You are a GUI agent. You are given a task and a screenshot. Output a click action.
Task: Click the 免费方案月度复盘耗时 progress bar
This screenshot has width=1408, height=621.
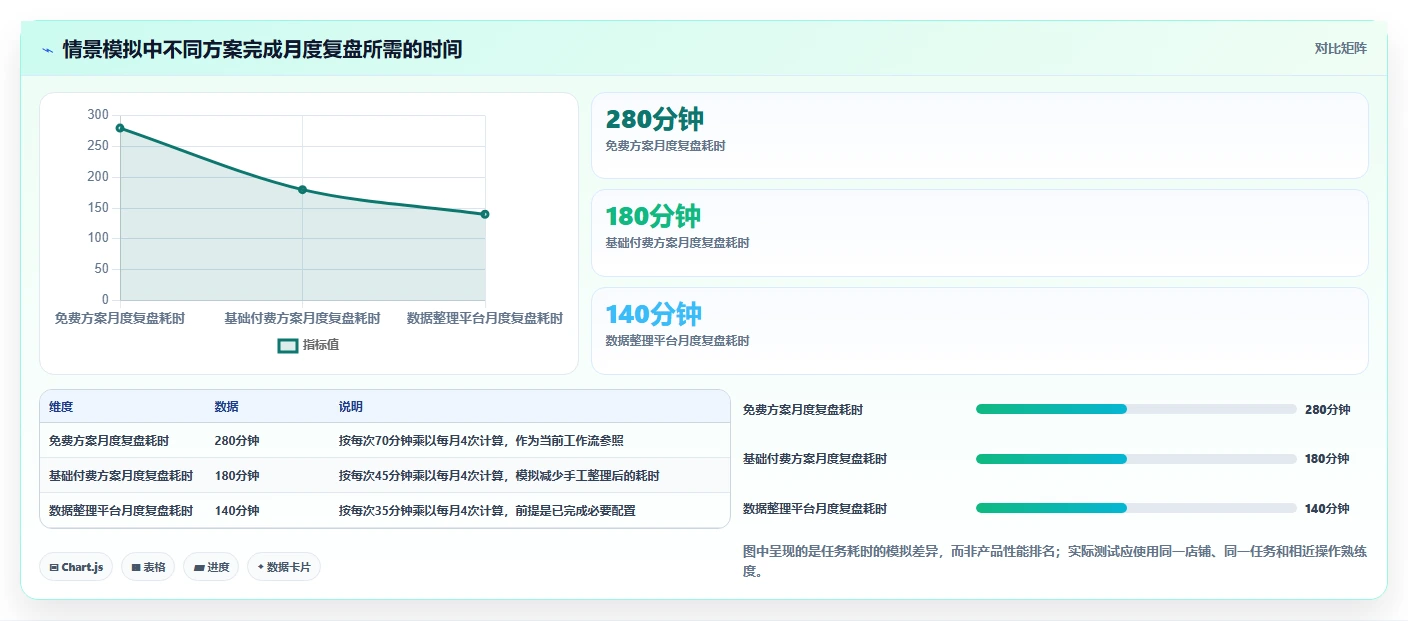[x=1136, y=409]
